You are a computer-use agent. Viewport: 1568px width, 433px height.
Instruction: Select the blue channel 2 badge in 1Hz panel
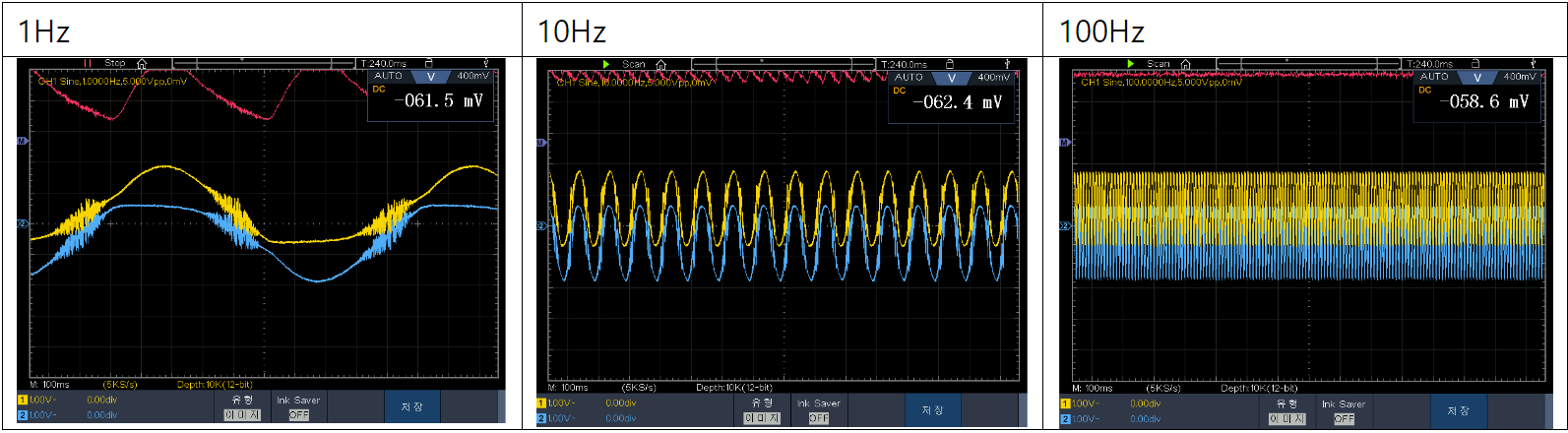click(22, 415)
